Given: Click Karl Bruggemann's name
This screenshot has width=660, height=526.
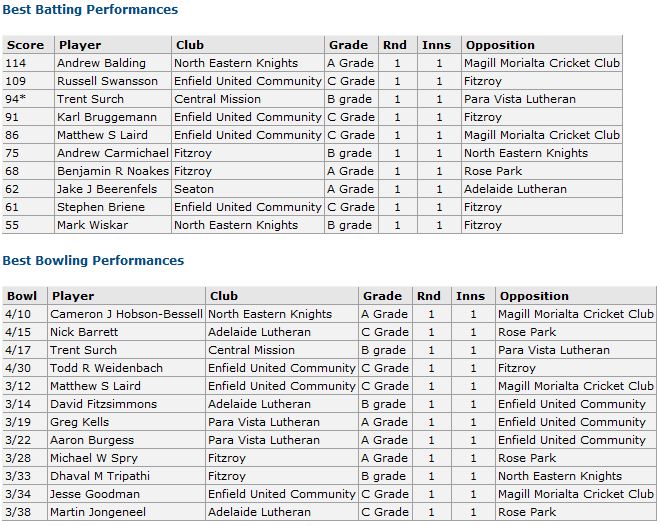Looking at the screenshot, I should coord(107,117).
